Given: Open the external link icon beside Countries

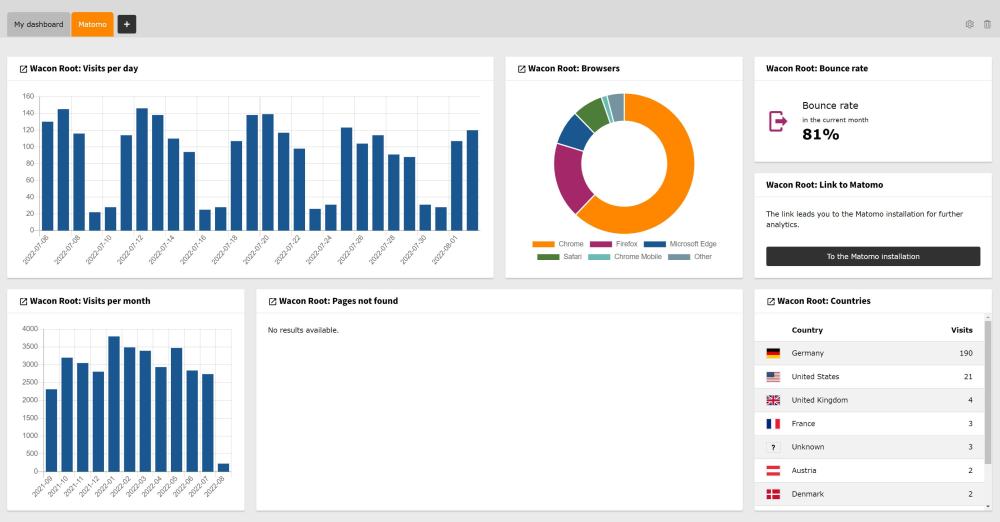Looking at the screenshot, I should coord(770,301).
